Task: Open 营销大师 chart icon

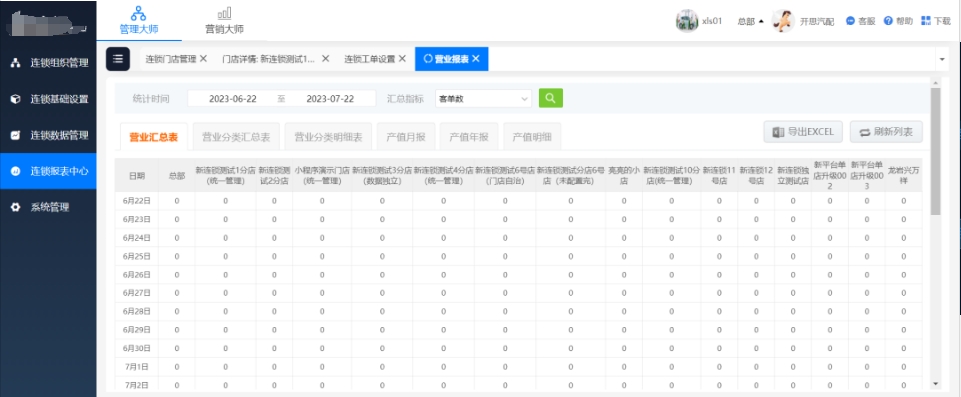Action: point(224,13)
